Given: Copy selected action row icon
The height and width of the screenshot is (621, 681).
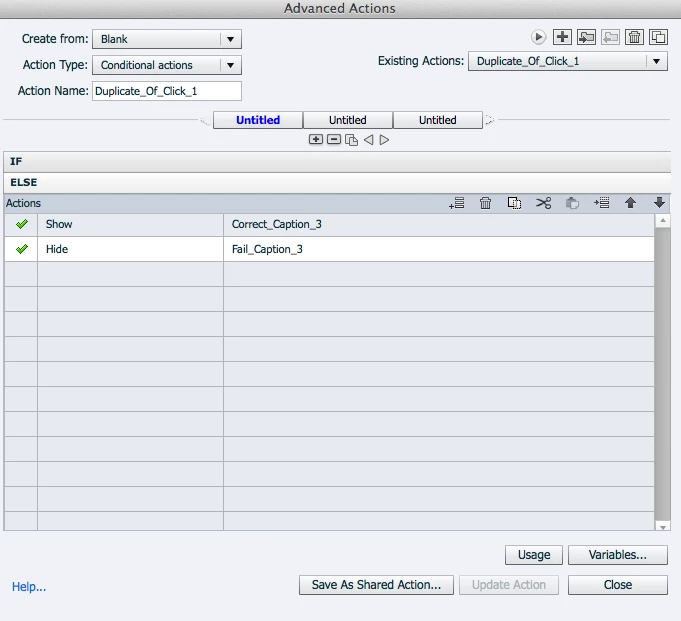Looking at the screenshot, I should tap(514, 203).
